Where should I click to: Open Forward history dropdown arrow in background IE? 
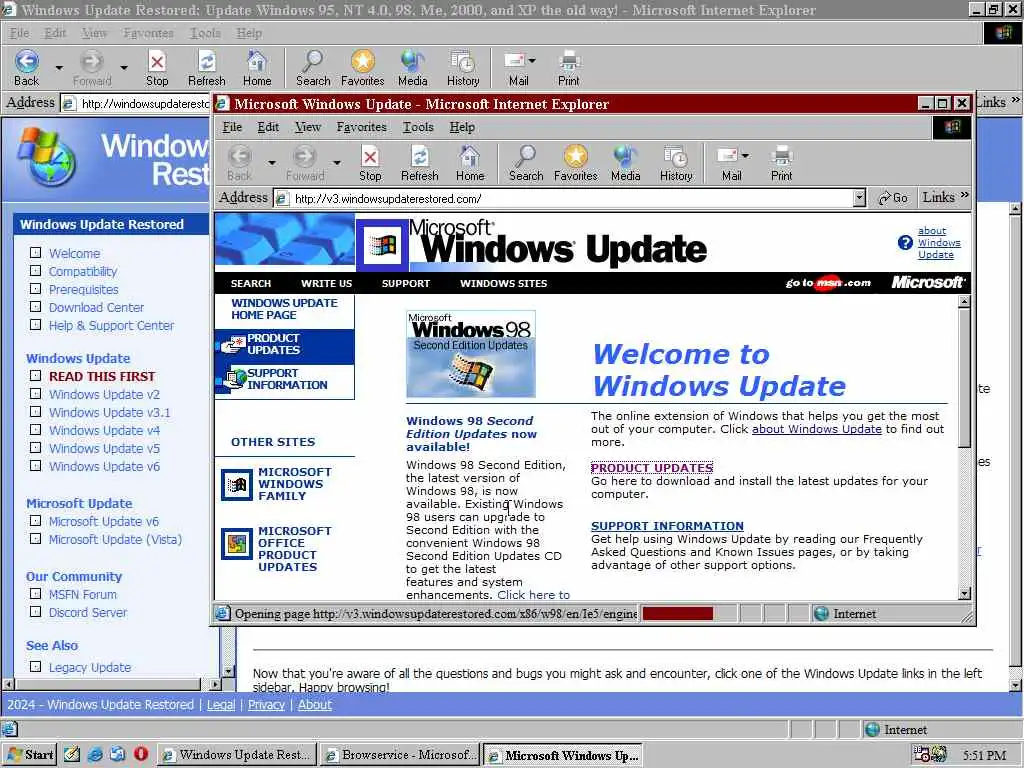(x=123, y=67)
